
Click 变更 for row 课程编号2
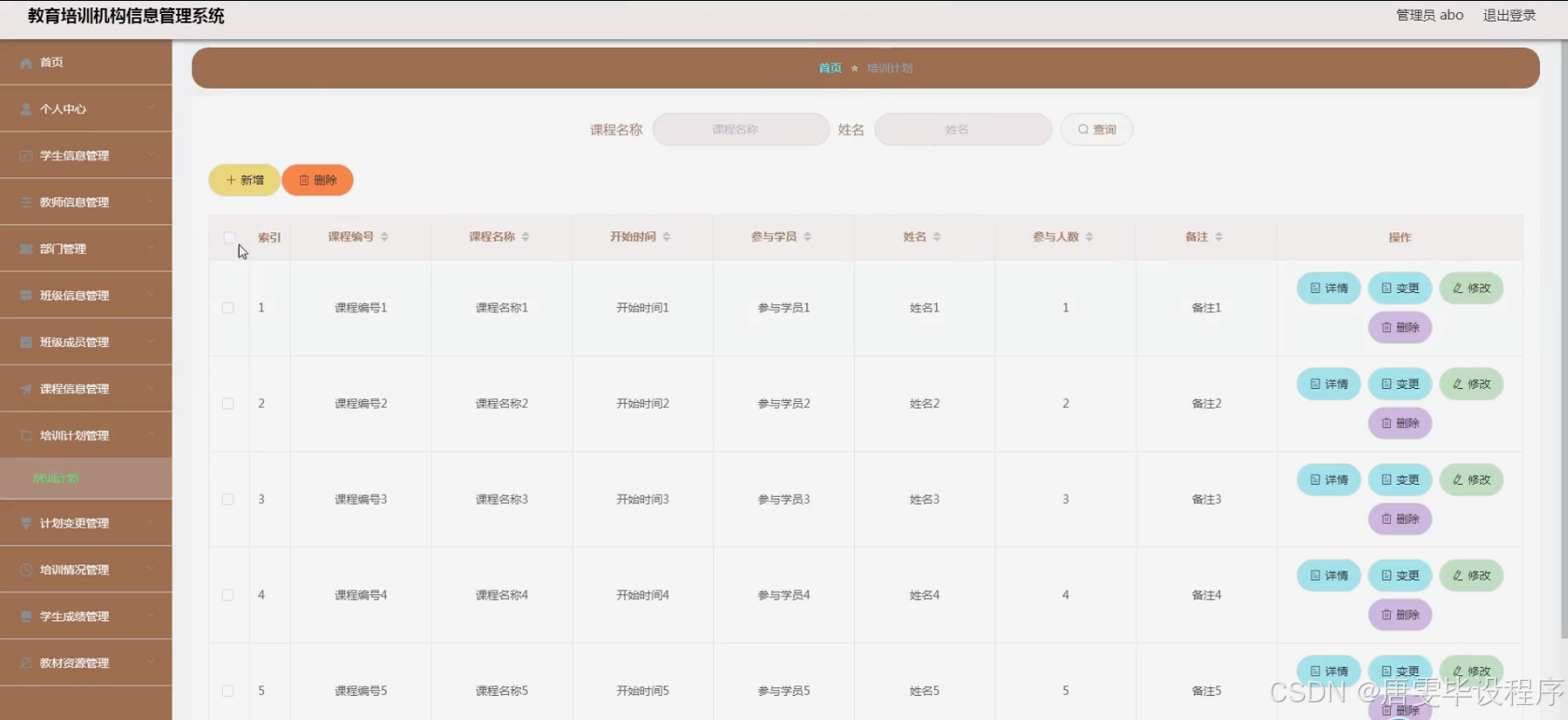(x=1399, y=384)
